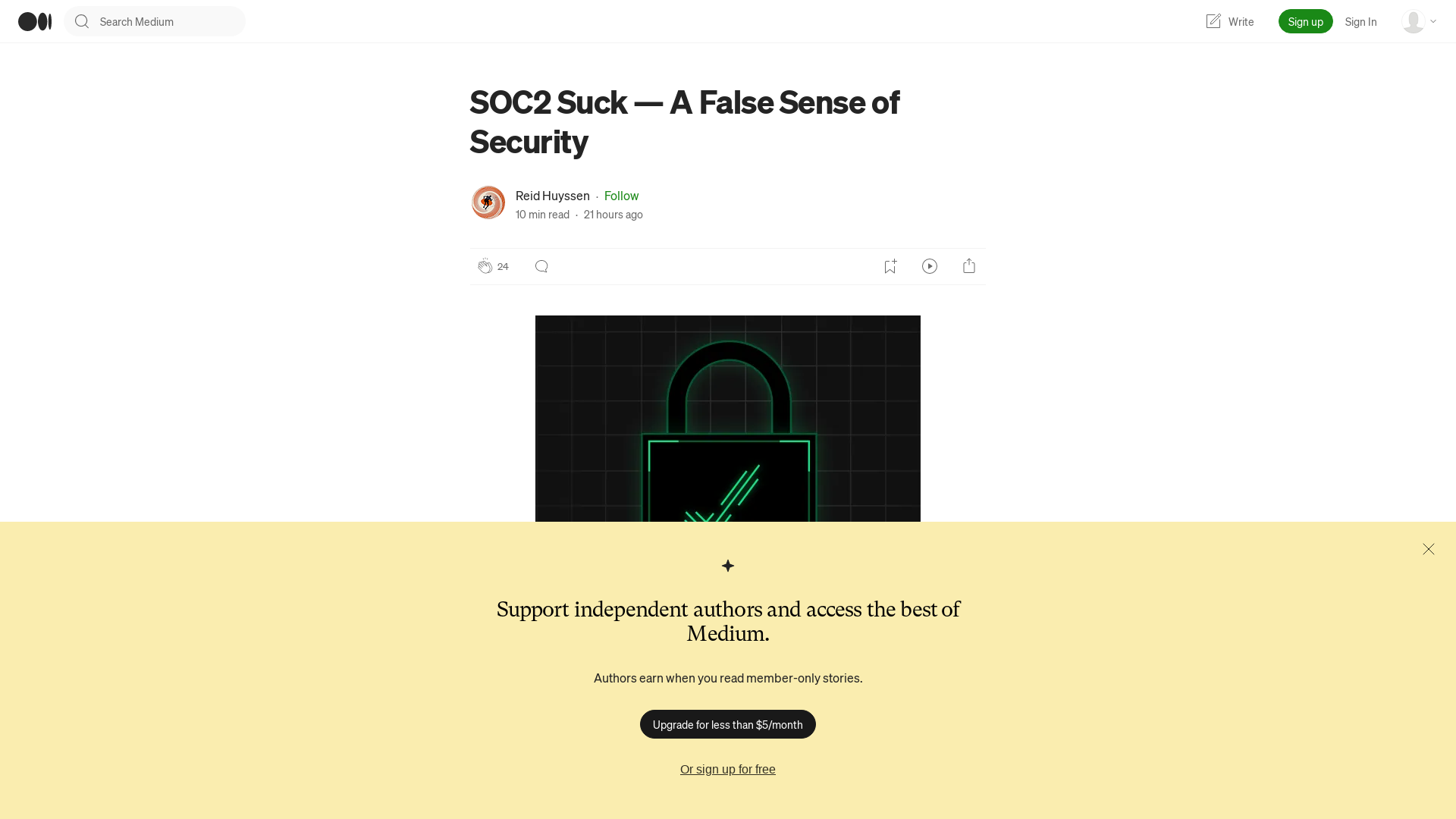Click the Or sign up for free link

pyautogui.click(x=728, y=769)
